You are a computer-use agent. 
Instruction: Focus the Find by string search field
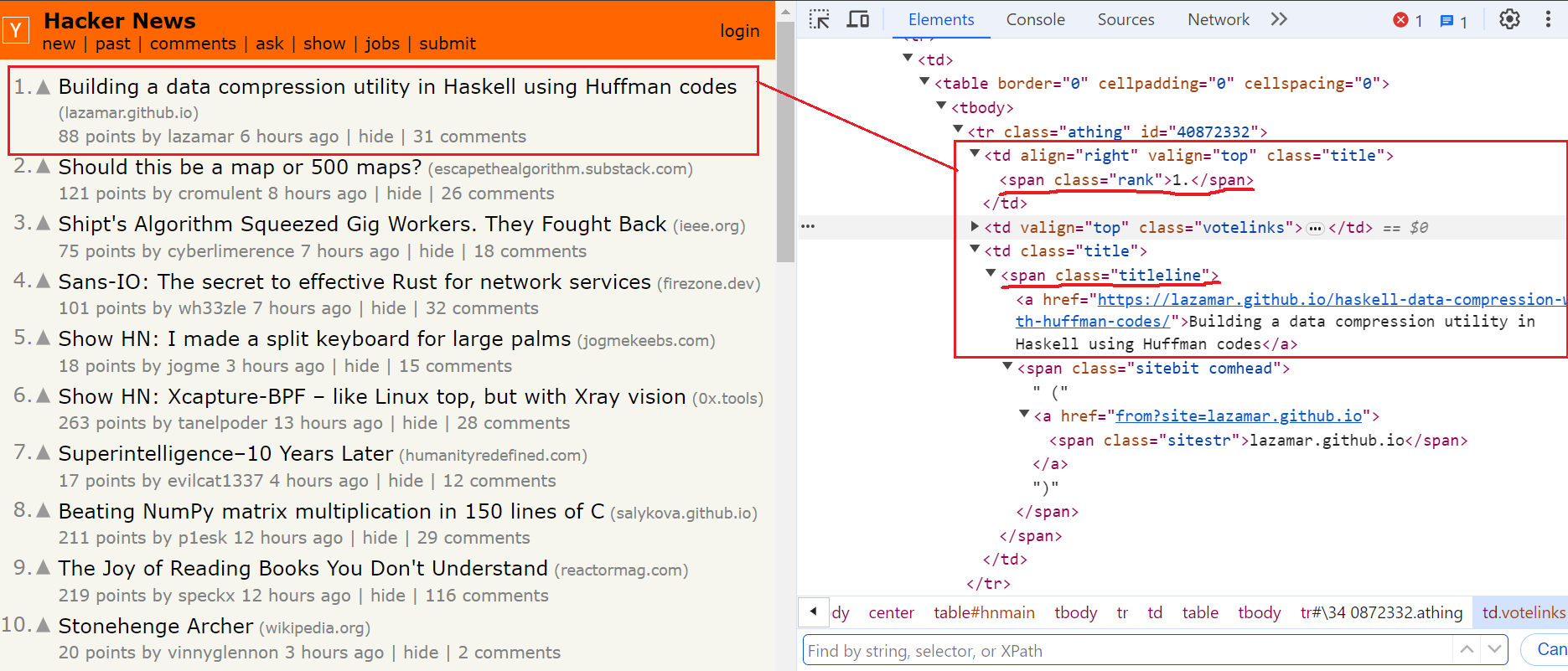(1127, 651)
